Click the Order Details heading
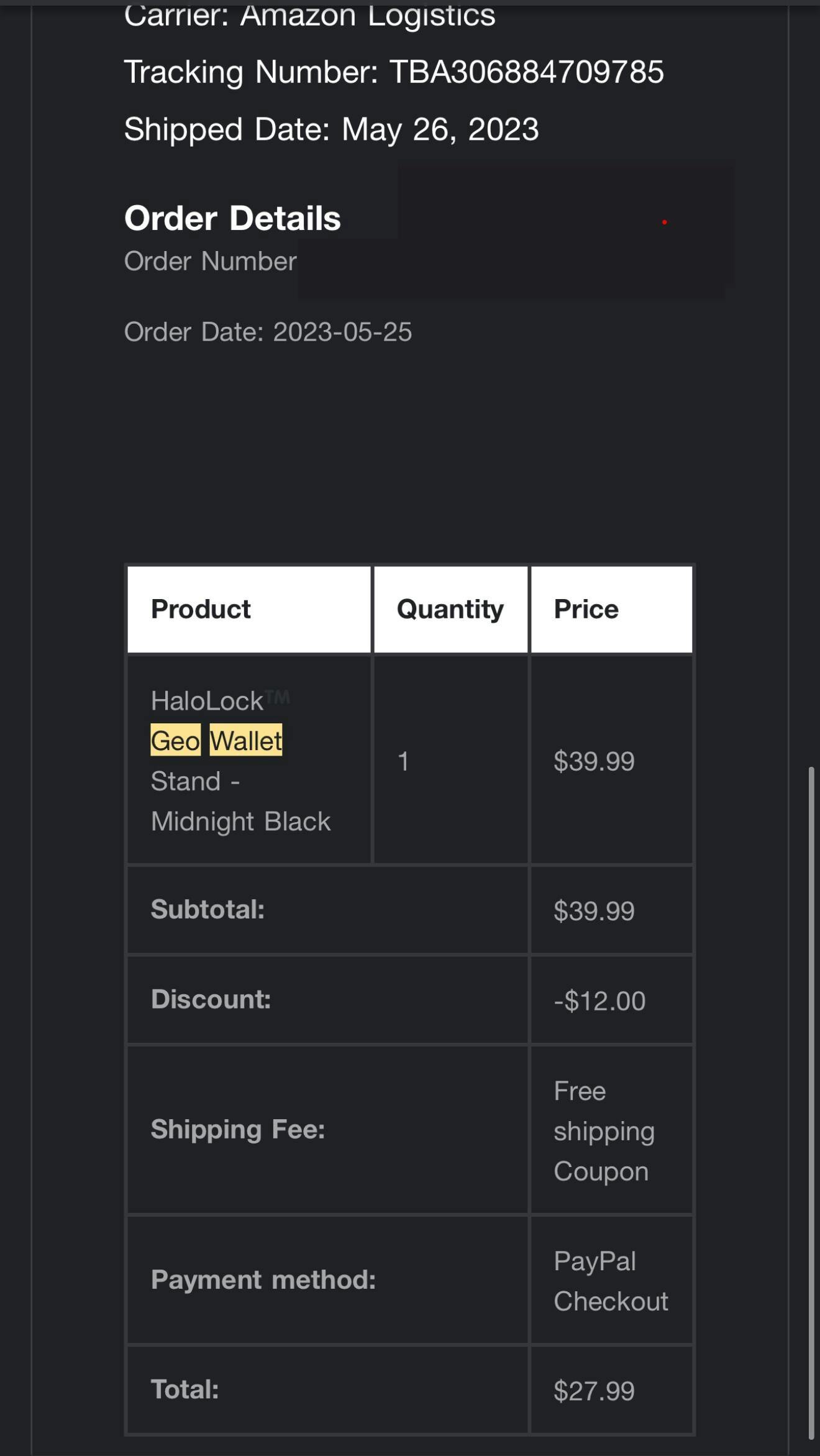 click(232, 218)
